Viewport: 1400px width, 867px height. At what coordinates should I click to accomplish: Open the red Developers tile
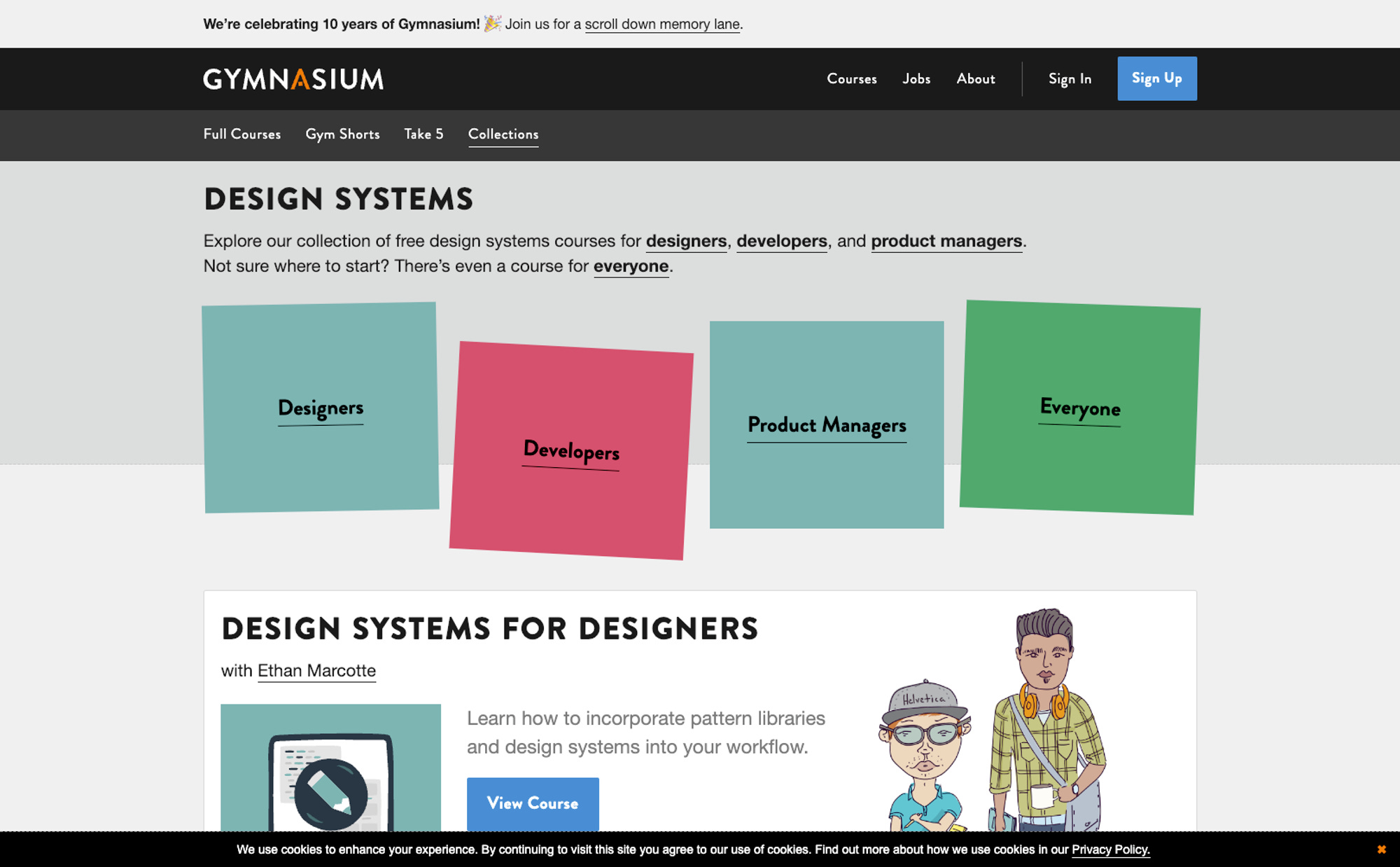tap(571, 450)
